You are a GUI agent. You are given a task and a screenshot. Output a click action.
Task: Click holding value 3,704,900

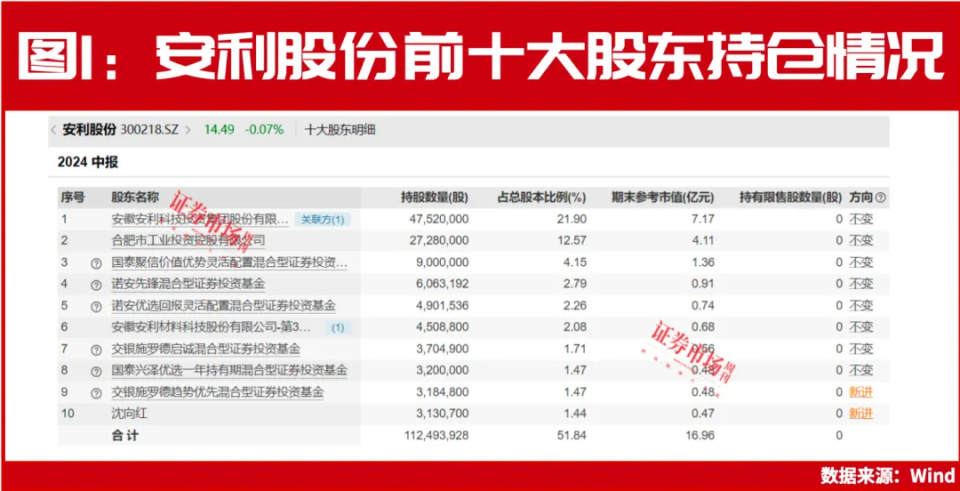(444, 349)
